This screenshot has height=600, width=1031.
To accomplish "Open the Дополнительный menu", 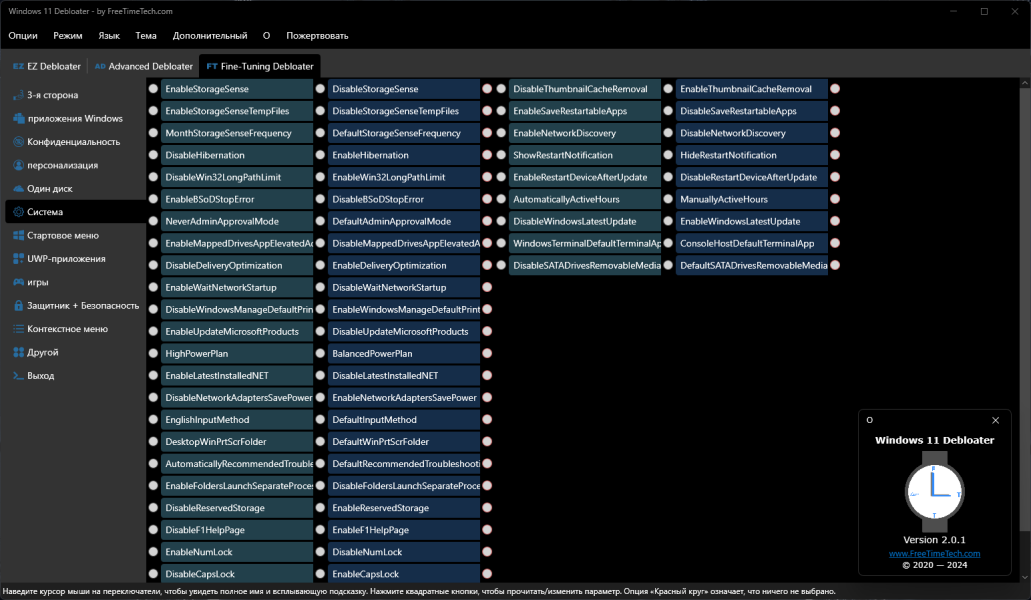I will click(x=210, y=35).
